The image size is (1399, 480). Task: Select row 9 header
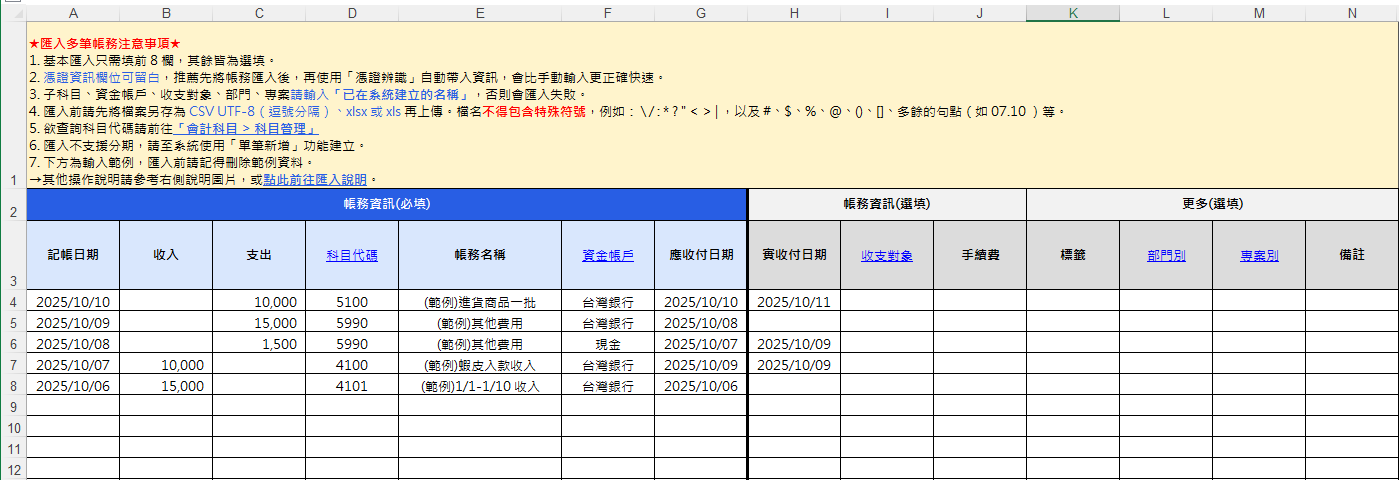pyautogui.click(x=13, y=407)
